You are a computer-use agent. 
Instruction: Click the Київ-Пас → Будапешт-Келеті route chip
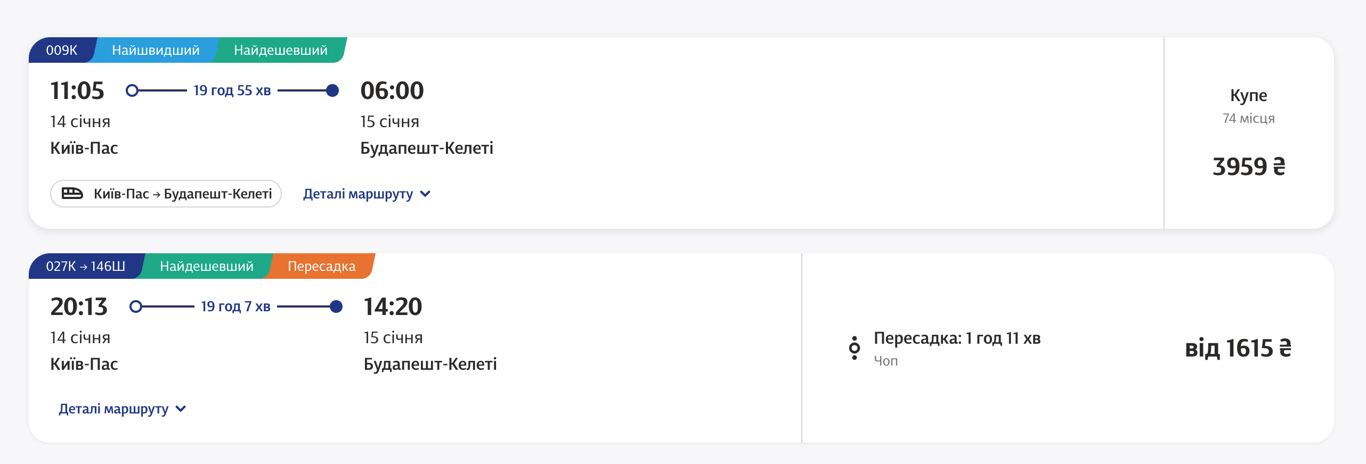pyautogui.click(x=166, y=194)
